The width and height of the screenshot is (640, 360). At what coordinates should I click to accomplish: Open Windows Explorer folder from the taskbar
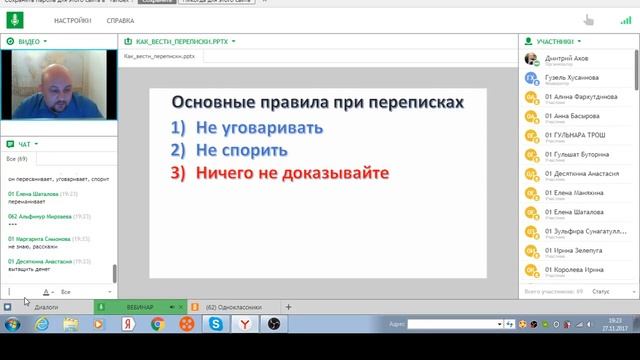click(71, 324)
